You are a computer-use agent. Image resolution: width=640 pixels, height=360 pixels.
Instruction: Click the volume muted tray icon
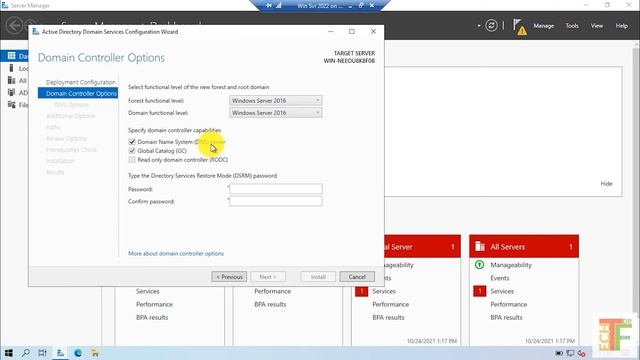click(x=582, y=353)
